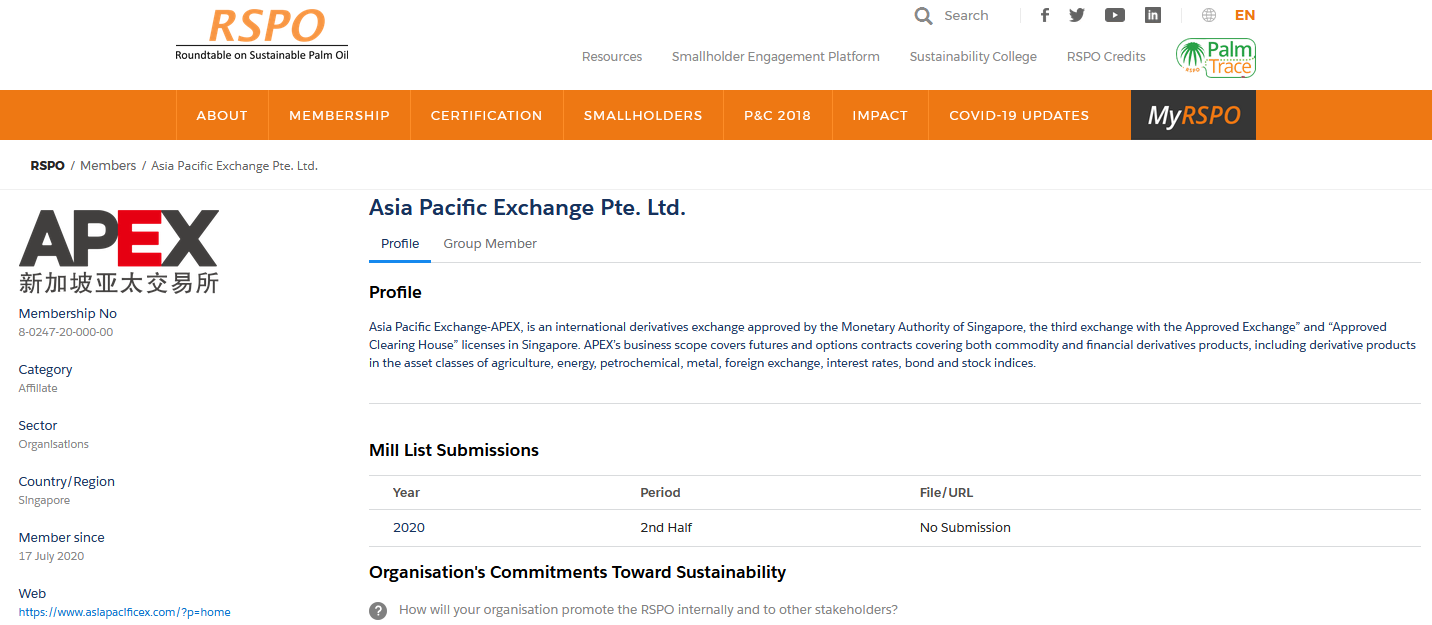Click the File/URL column header
The height and width of the screenshot is (625, 1432).
[x=946, y=492]
